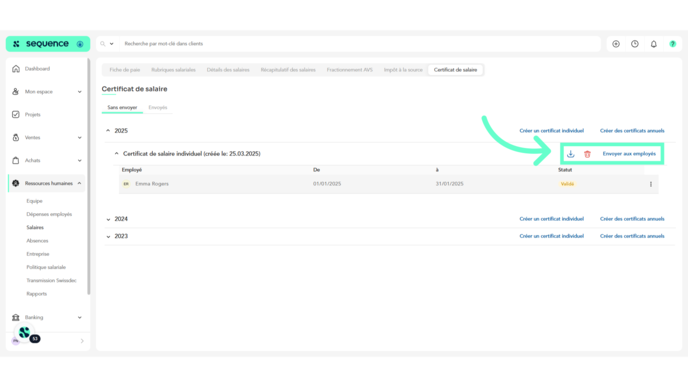
Task: Open Salaires in the sidebar
Action: tap(35, 227)
